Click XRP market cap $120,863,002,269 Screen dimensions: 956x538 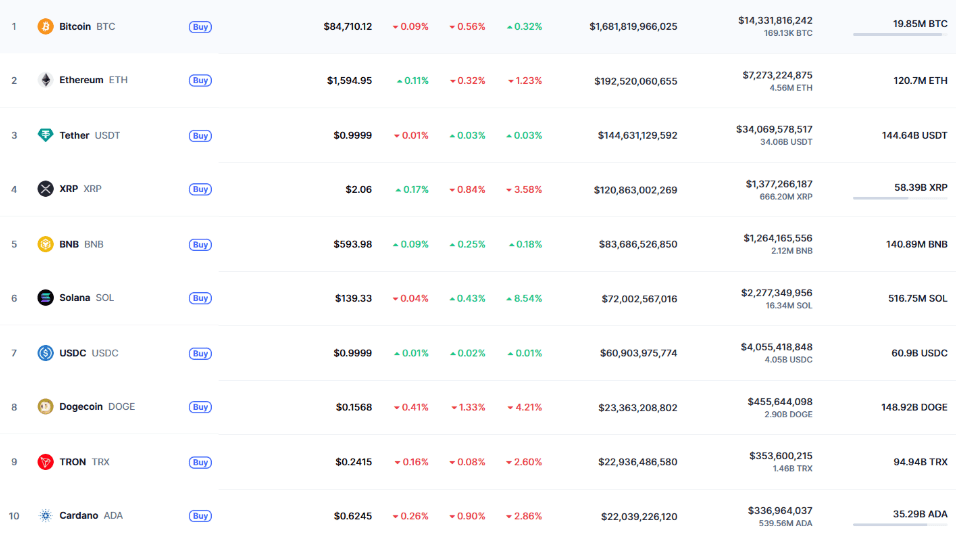point(635,190)
